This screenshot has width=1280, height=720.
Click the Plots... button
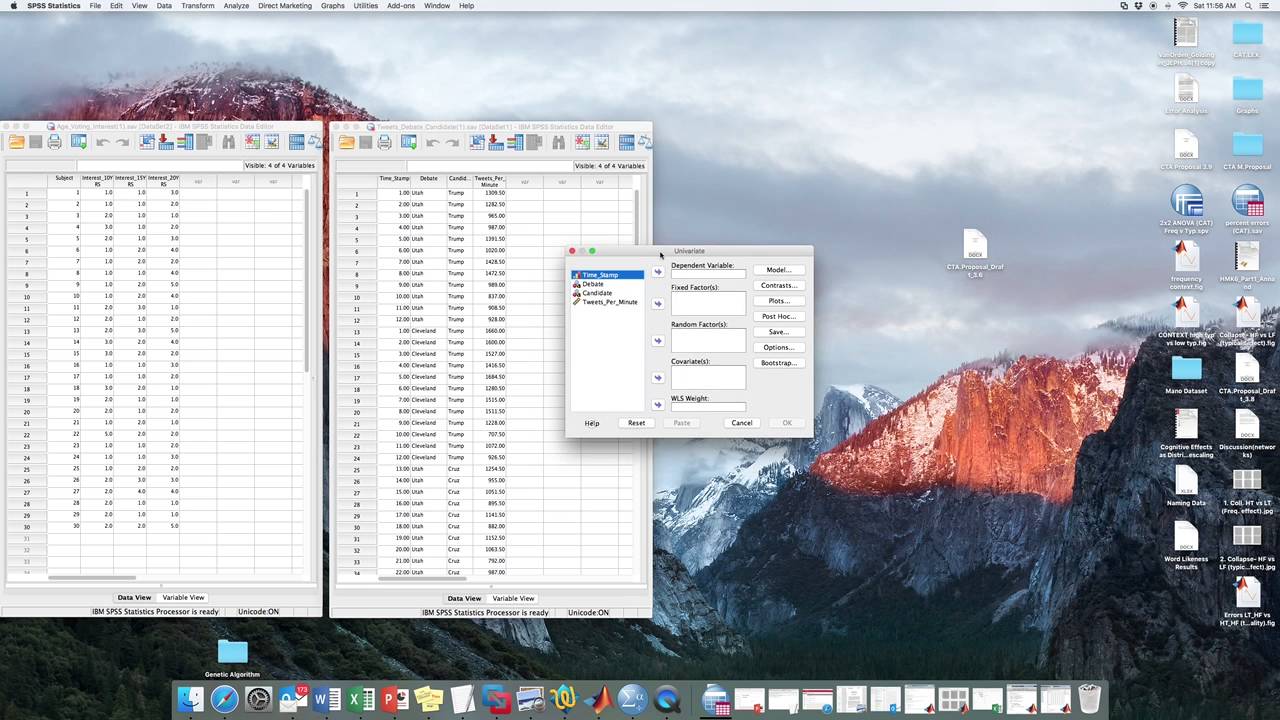(x=778, y=301)
